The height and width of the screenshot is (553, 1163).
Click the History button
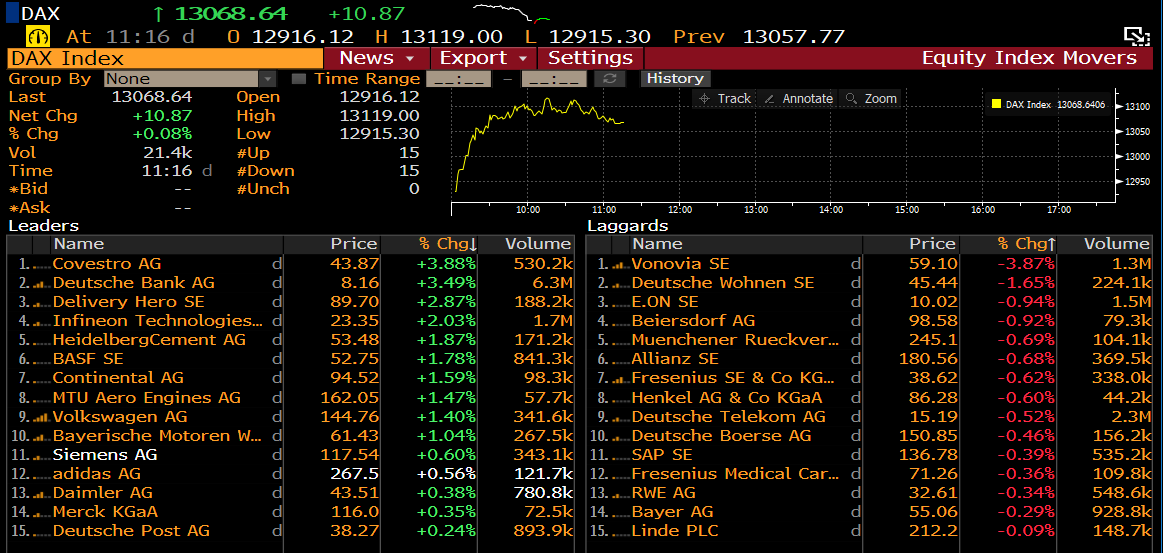[675, 79]
